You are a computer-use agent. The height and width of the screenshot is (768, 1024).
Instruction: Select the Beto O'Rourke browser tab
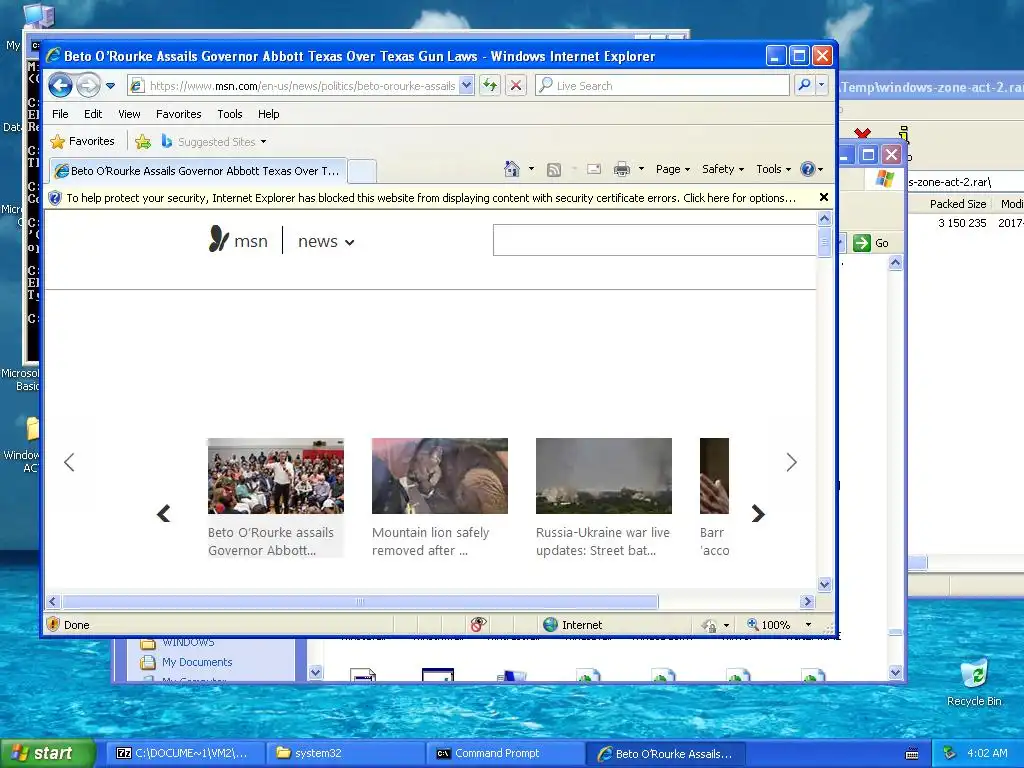(199, 171)
